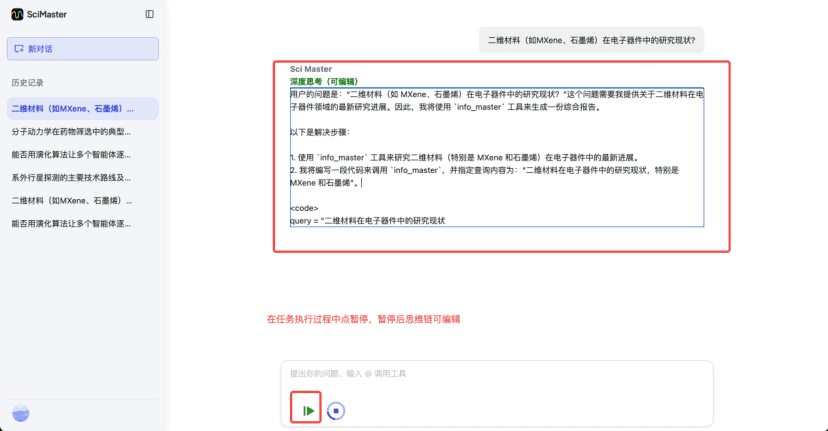Collapse the sidebar with the panel toggle icon

tap(149, 14)
